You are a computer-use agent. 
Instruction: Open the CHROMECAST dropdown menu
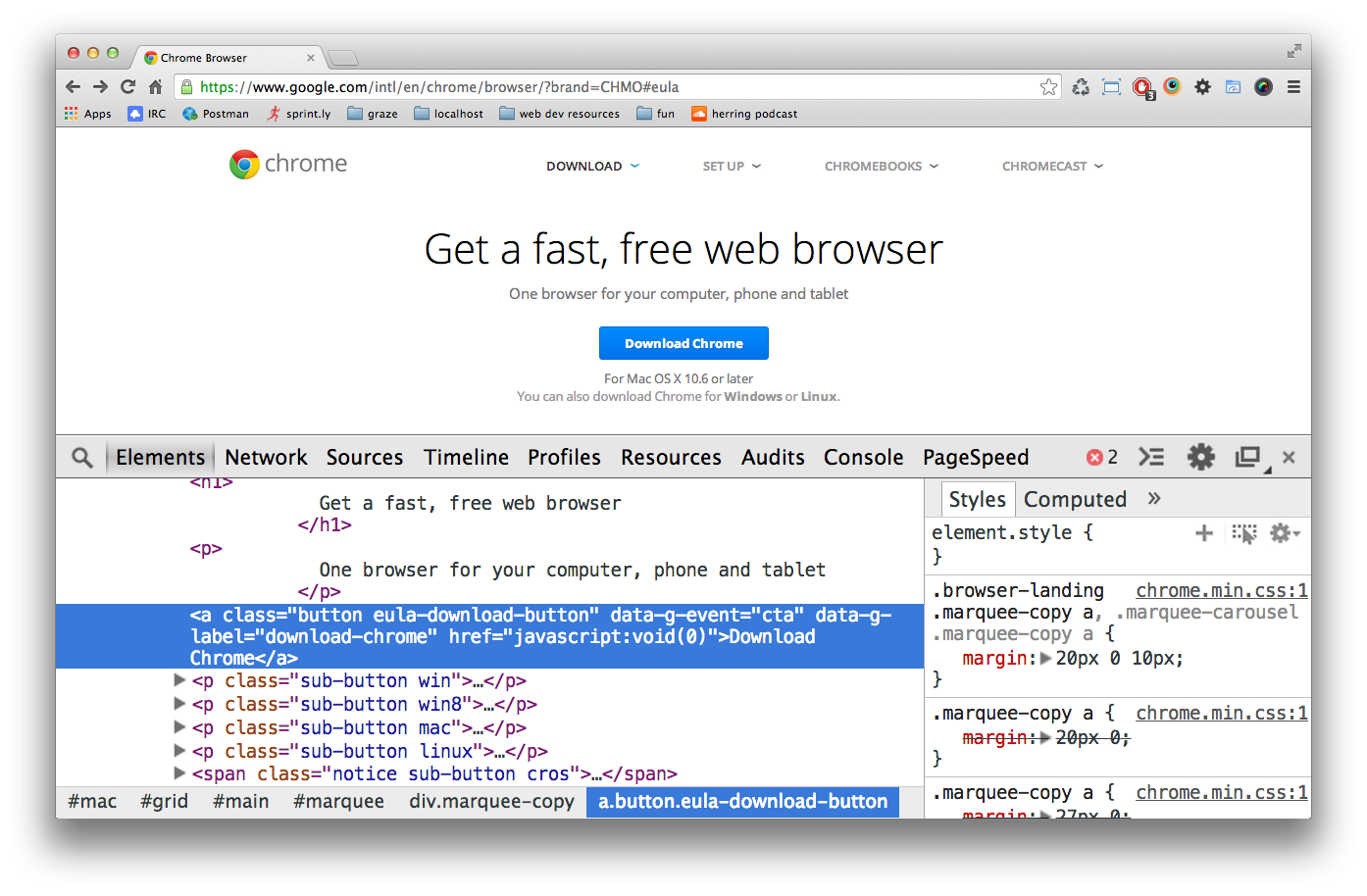(x=1052, y=167)
